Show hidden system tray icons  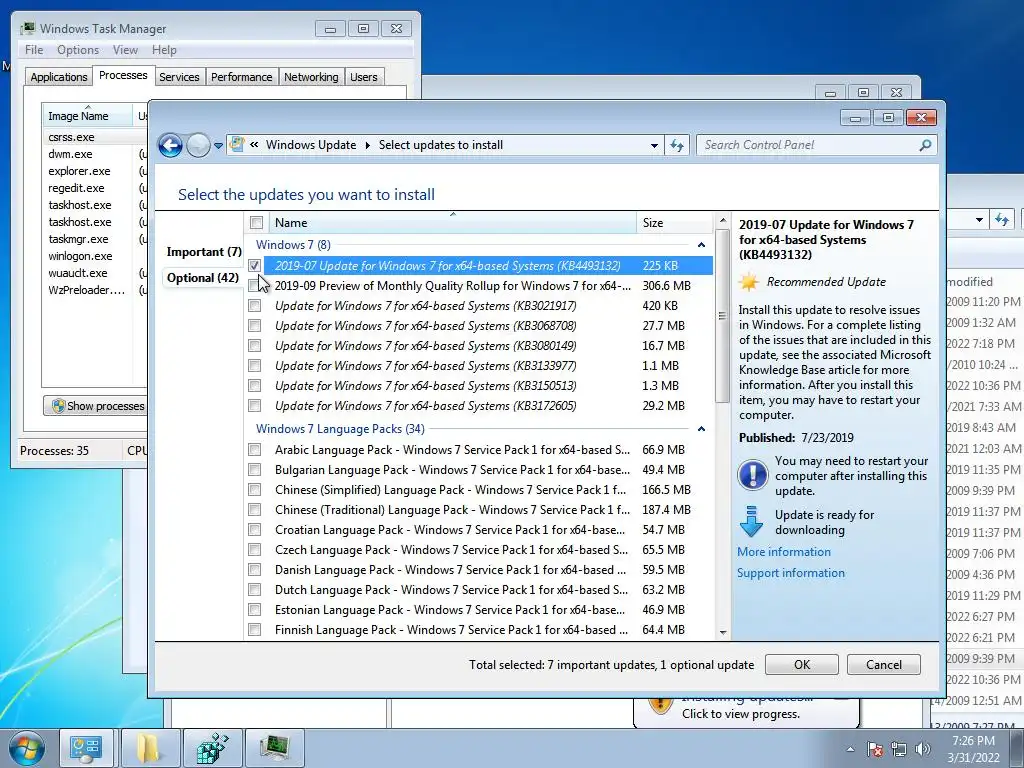pyautogui.click(x=850, y=749)
